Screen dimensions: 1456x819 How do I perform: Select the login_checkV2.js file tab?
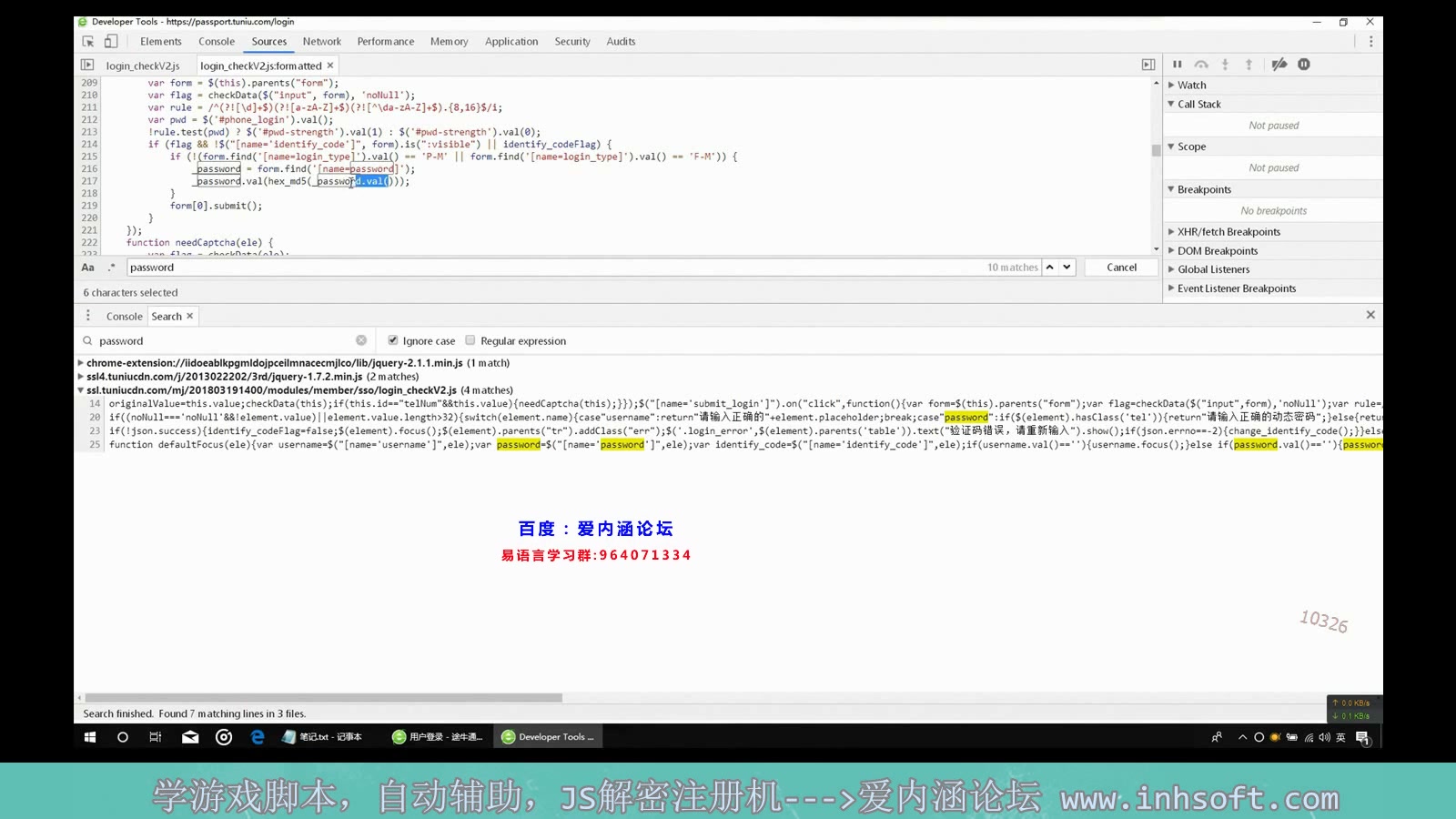(x=144, y=66)
